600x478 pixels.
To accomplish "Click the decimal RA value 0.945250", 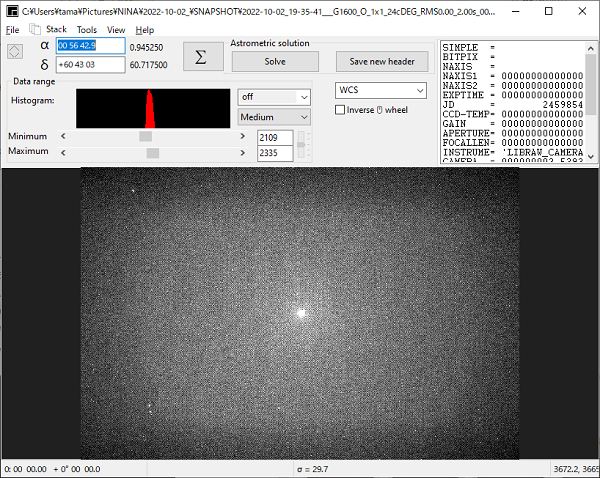I will click(146, 47).
